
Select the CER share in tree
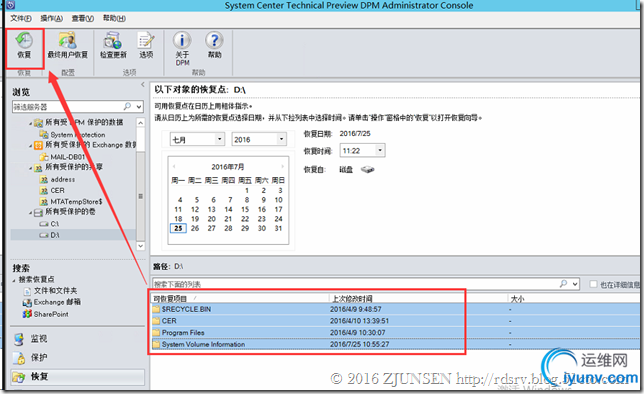coord(57,191)
